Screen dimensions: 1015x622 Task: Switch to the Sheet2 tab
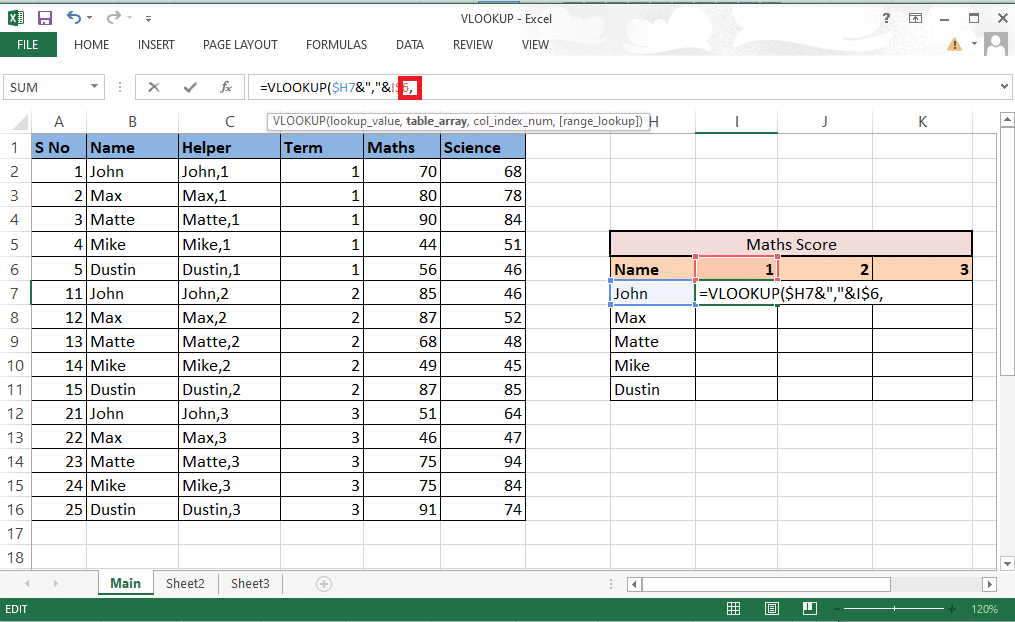185,583
